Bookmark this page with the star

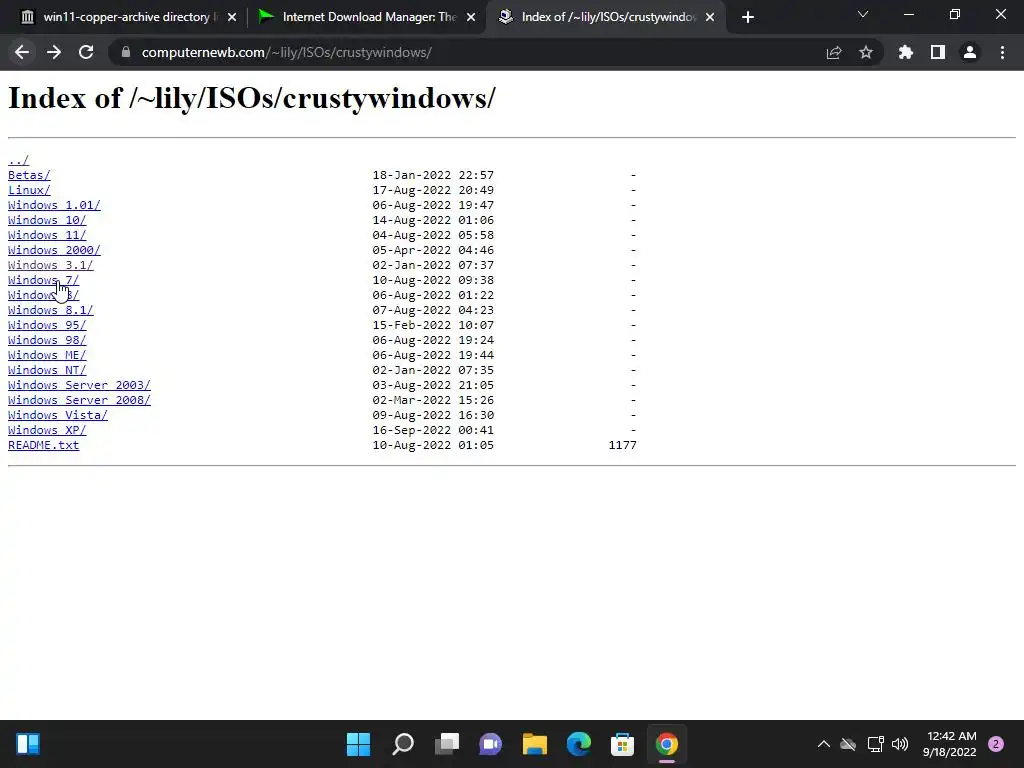coord(866,52)
